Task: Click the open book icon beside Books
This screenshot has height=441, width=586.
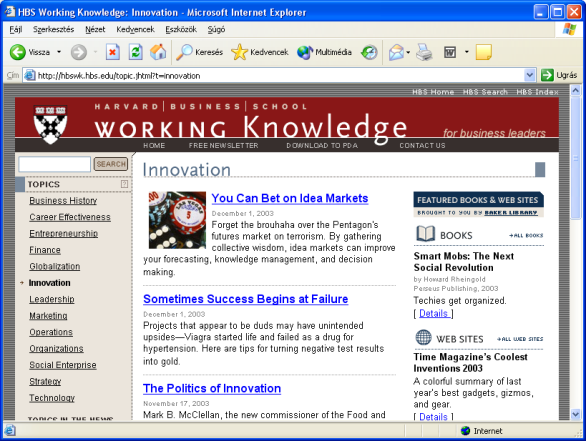Action: [x=425, y=234]
